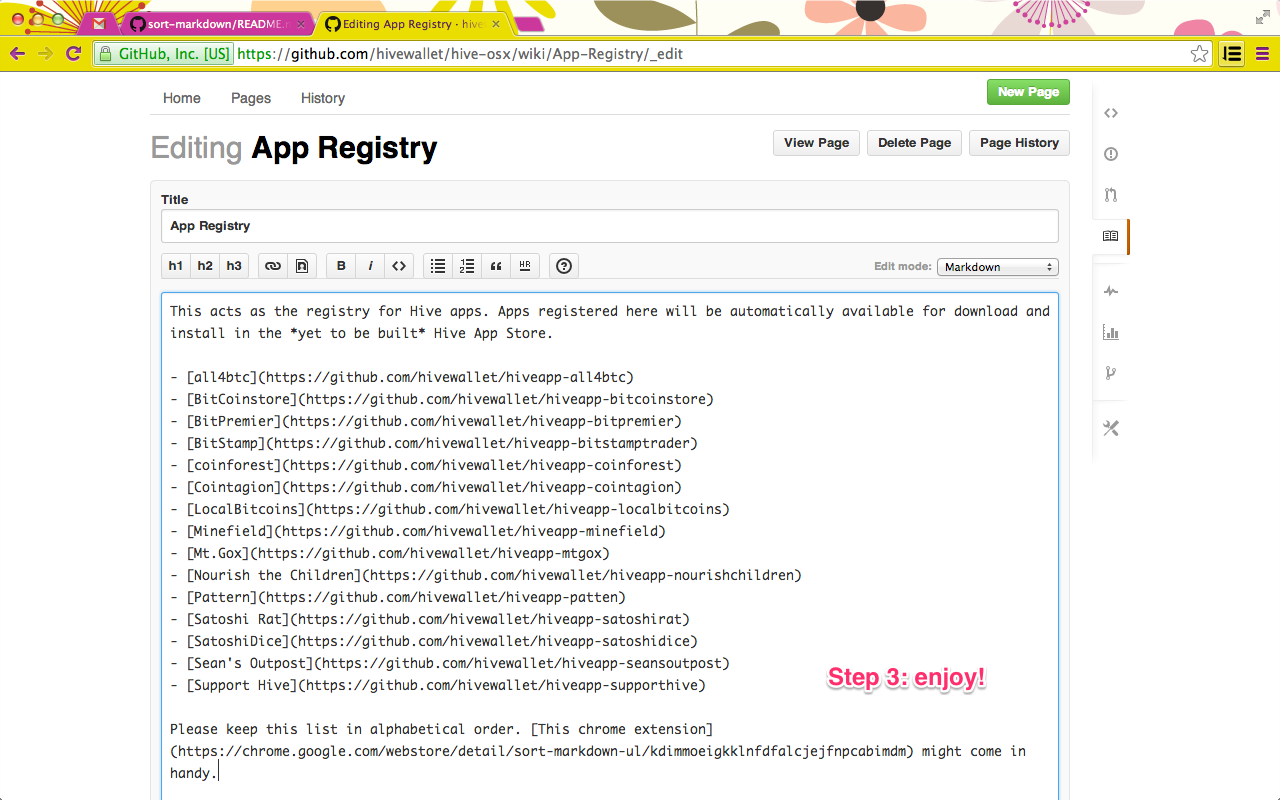The image size is (1280, 800).
Task: Insert a horizontal rule with HR icon
Action: coord(525,266)
